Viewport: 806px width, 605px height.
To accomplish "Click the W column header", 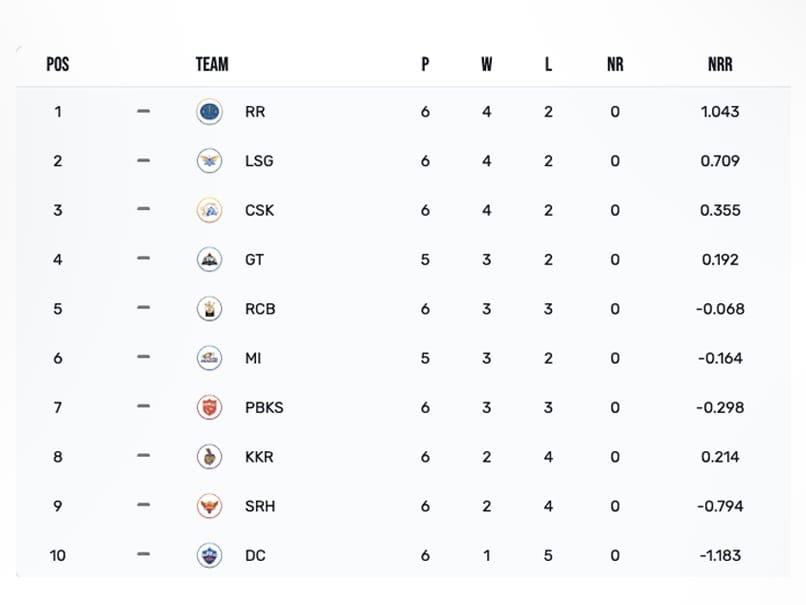I will coord(487,64).
